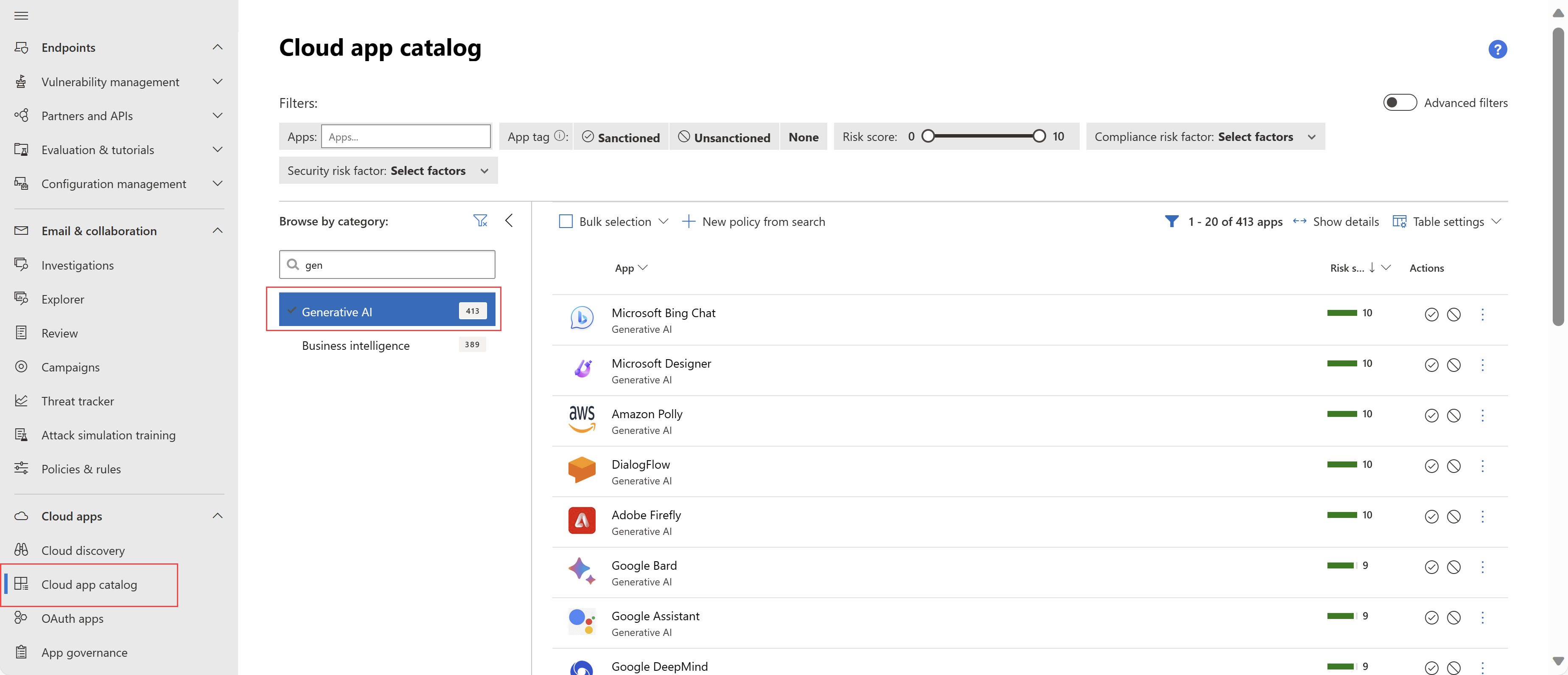Screen dimensions: 1568x675
Task: Clear category filters using the funnel icon
Action: click(x=480, y=220)
